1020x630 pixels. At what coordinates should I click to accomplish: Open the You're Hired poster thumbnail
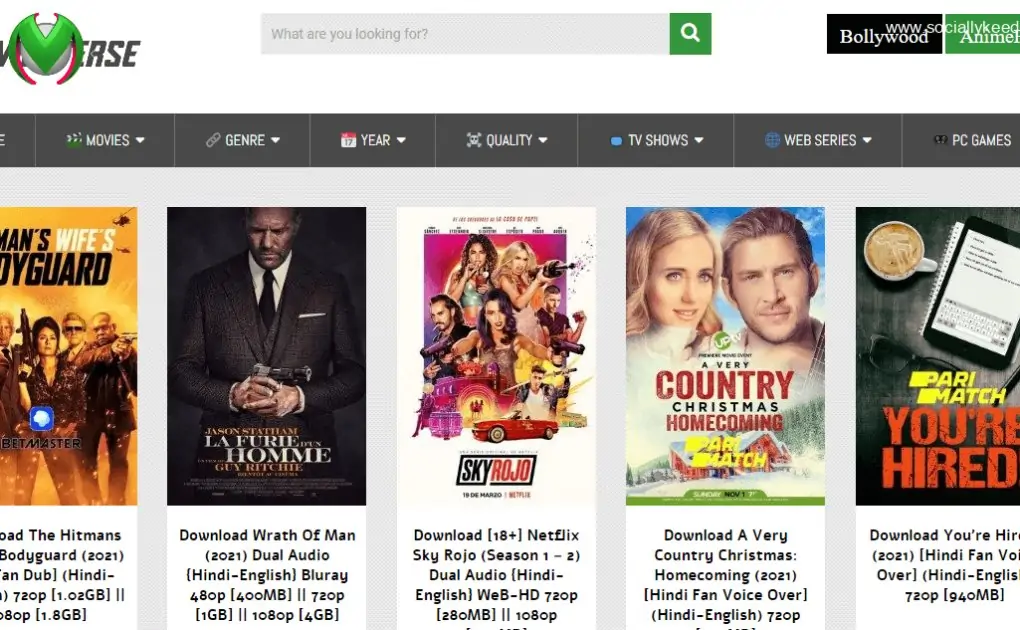pyautogui.click(x=937, y=356)
